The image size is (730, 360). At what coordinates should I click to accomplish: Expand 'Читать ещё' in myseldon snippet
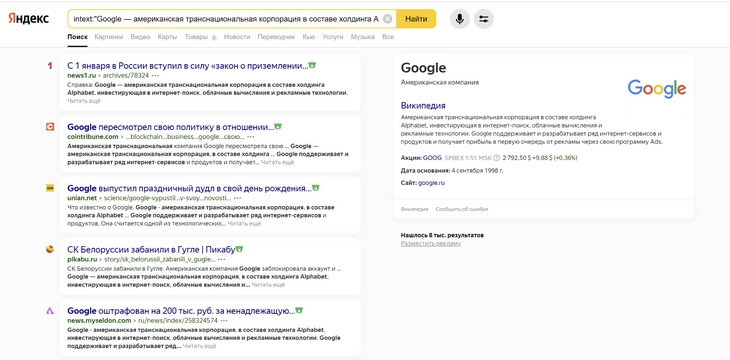tap(200, 346)
